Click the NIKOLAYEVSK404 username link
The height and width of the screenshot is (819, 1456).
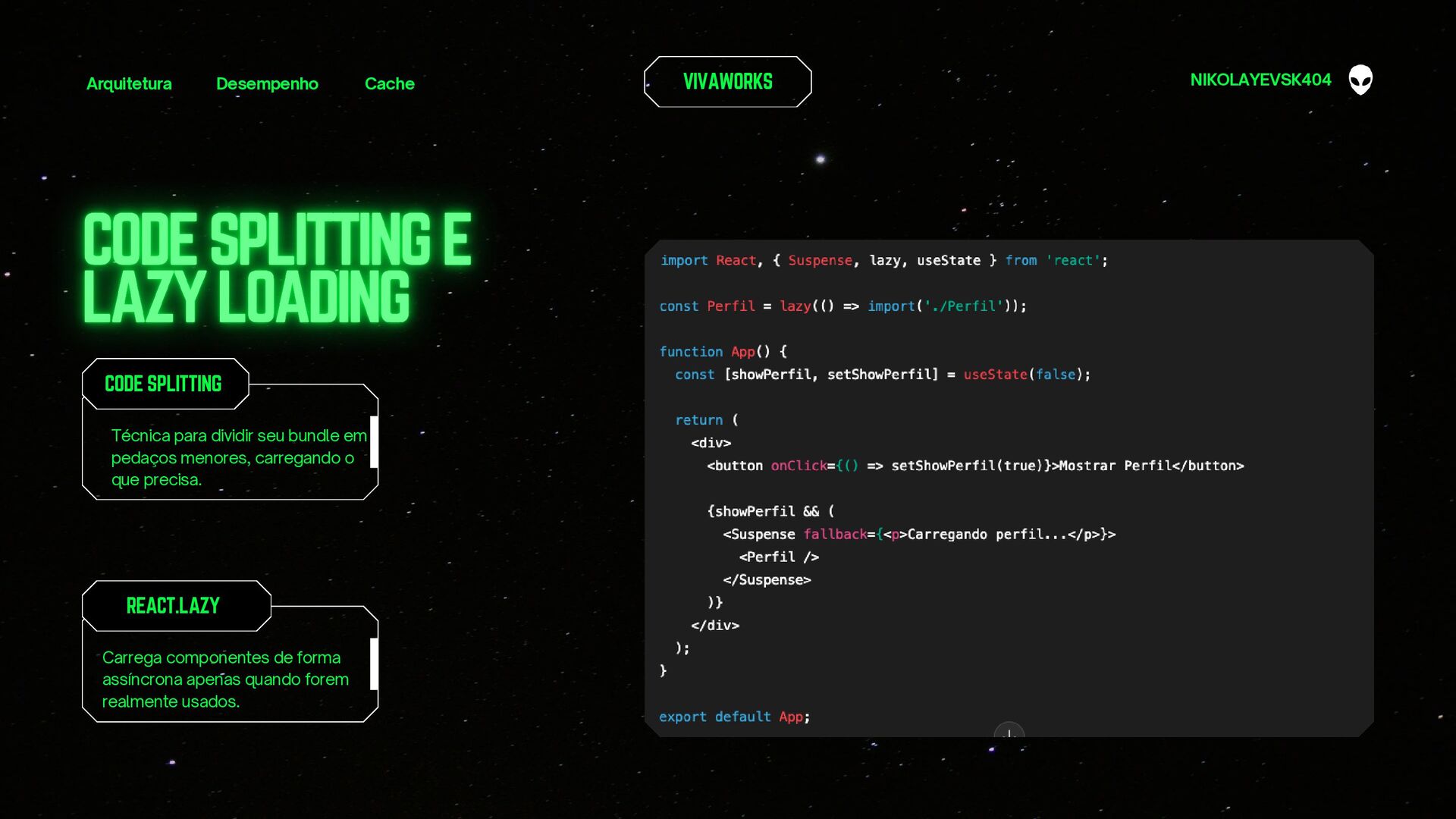pos(1260,80)
